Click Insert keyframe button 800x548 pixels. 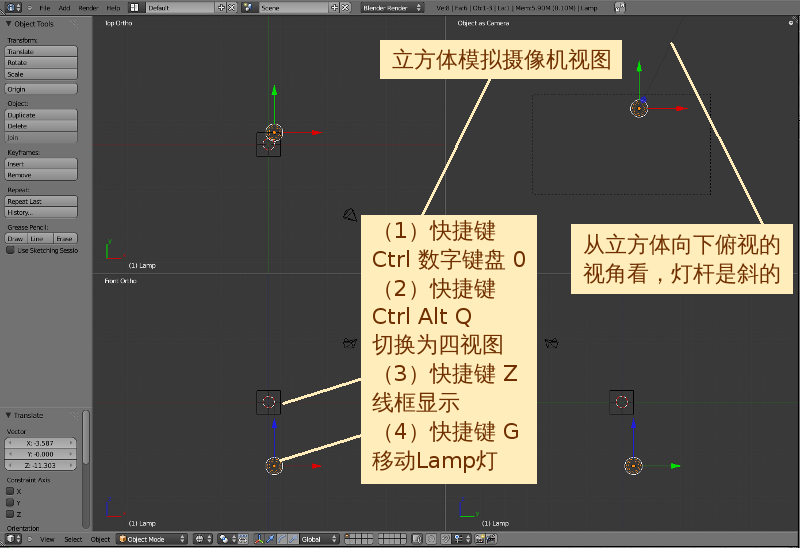(41, 164)
